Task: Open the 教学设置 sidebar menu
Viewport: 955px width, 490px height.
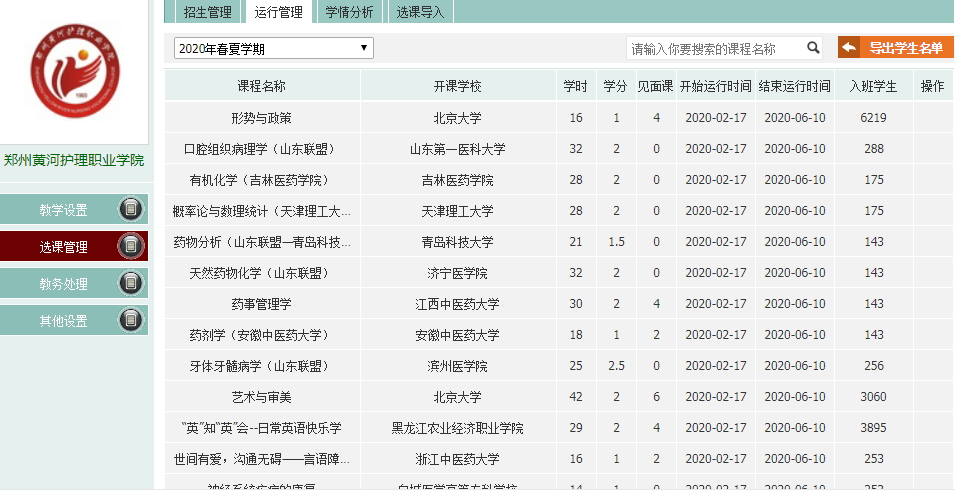Action: coord(63,210)
